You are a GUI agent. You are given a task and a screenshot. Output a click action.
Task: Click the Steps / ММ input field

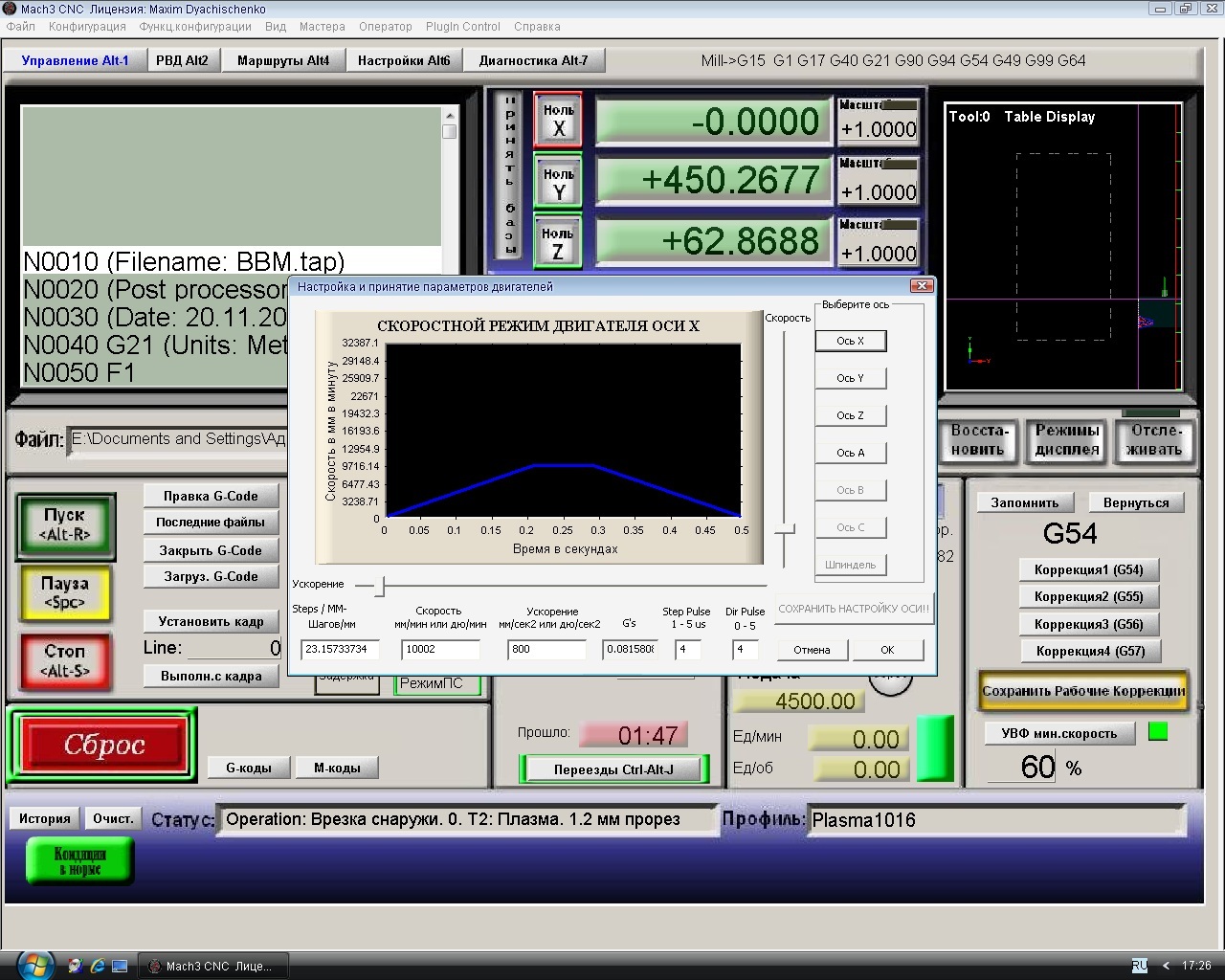(341, 649)
